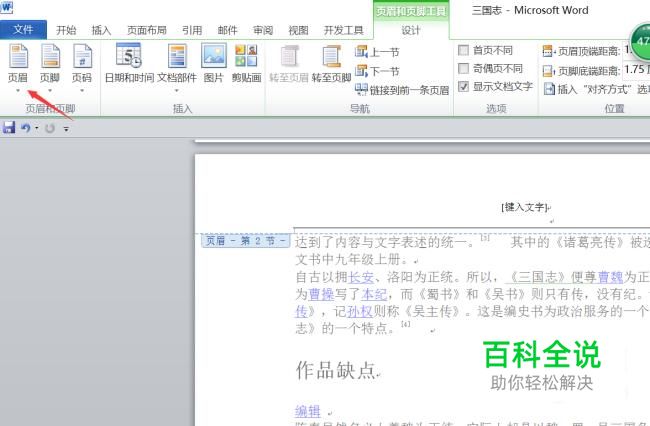
Task: Uncheck 显示文档文字 (Show Document Text)
Action: [463, 87]
